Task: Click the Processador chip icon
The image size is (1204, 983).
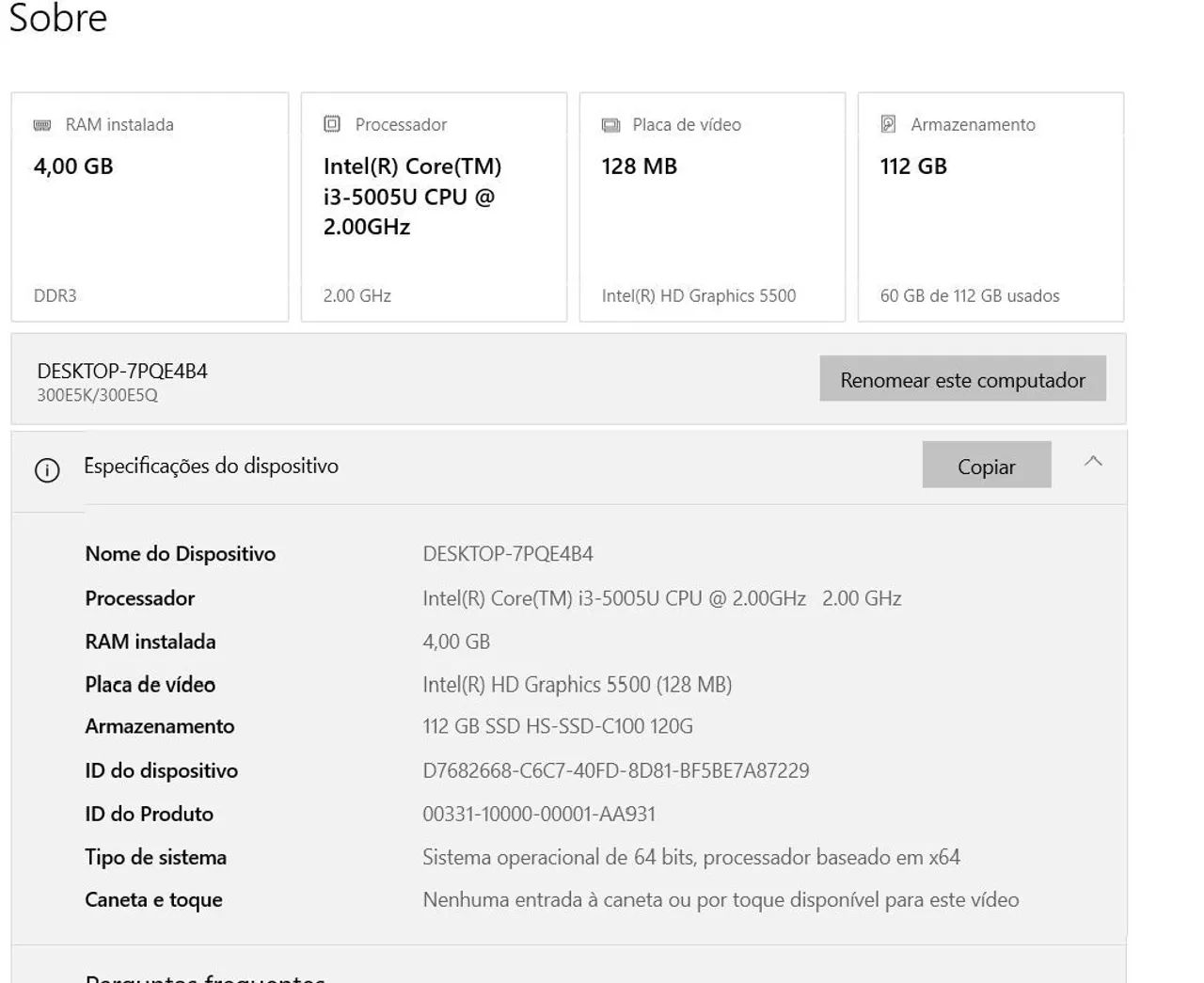Action: click(331, 122)
